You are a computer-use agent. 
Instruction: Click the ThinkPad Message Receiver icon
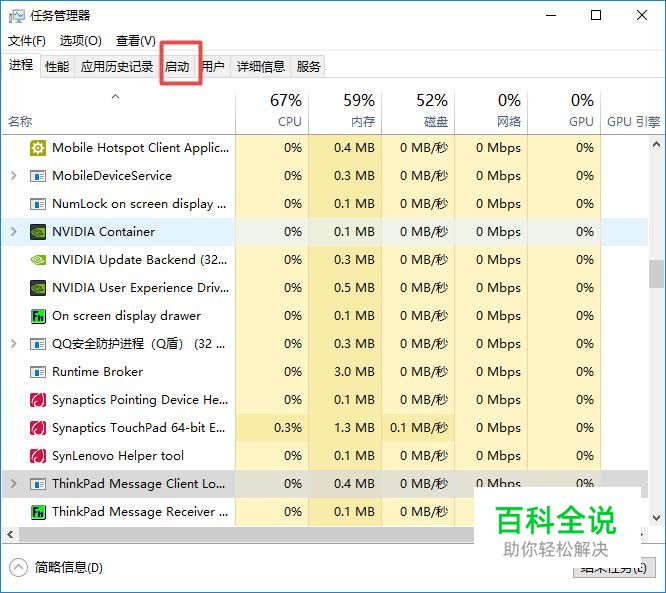coord(38,512)
